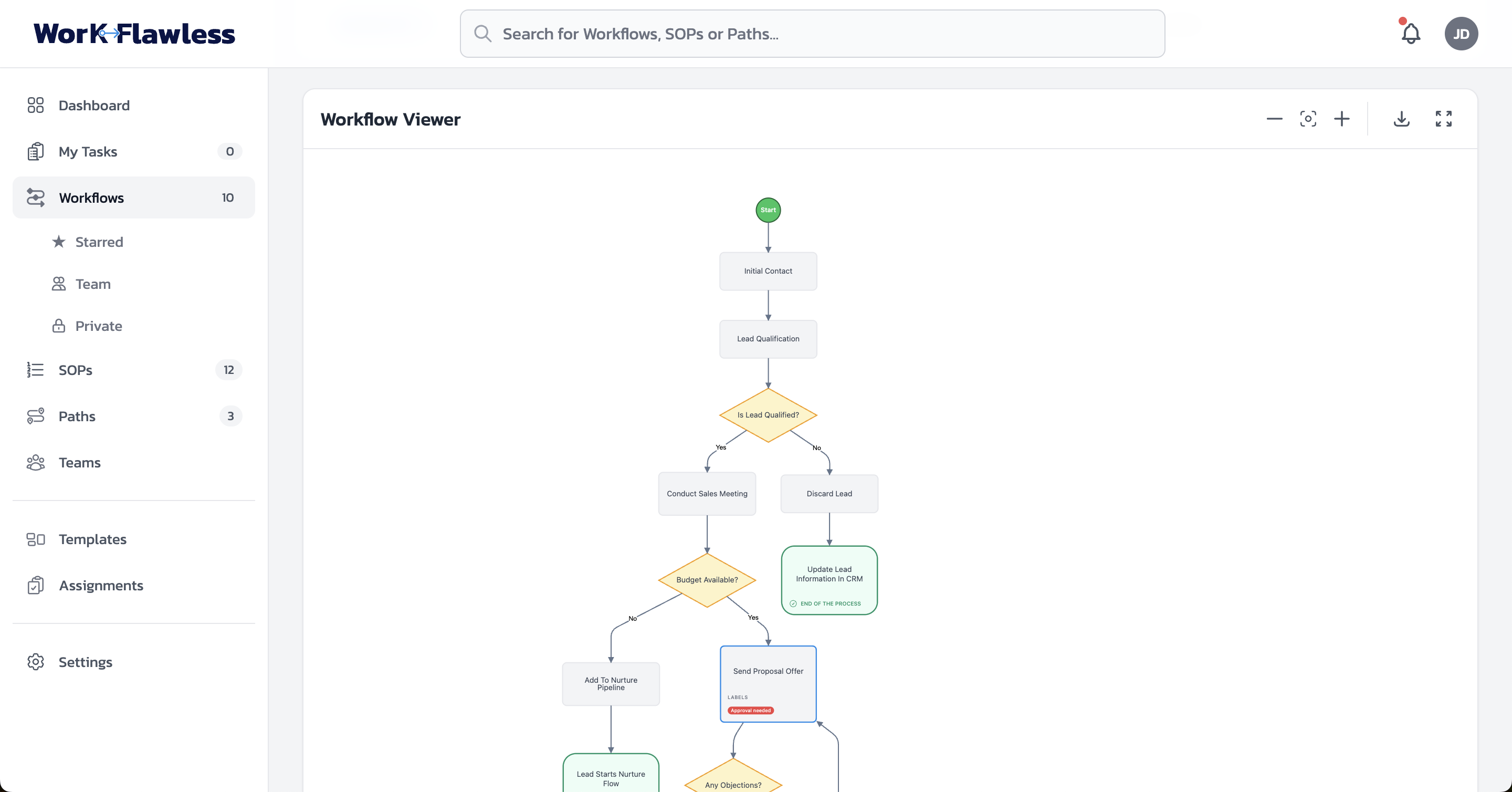This screenshot has width=1512, height=792.
Task: Zoom in on the workflow diagram
Action: point(1342,119)
